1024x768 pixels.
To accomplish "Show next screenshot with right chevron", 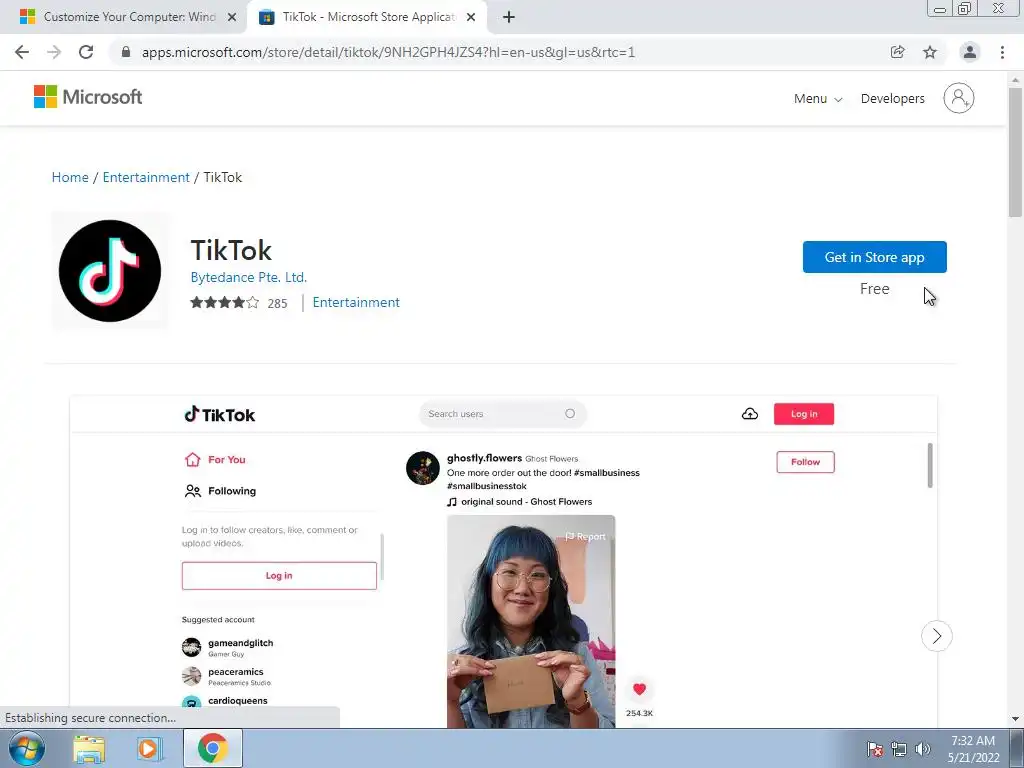I will point(936,635).
